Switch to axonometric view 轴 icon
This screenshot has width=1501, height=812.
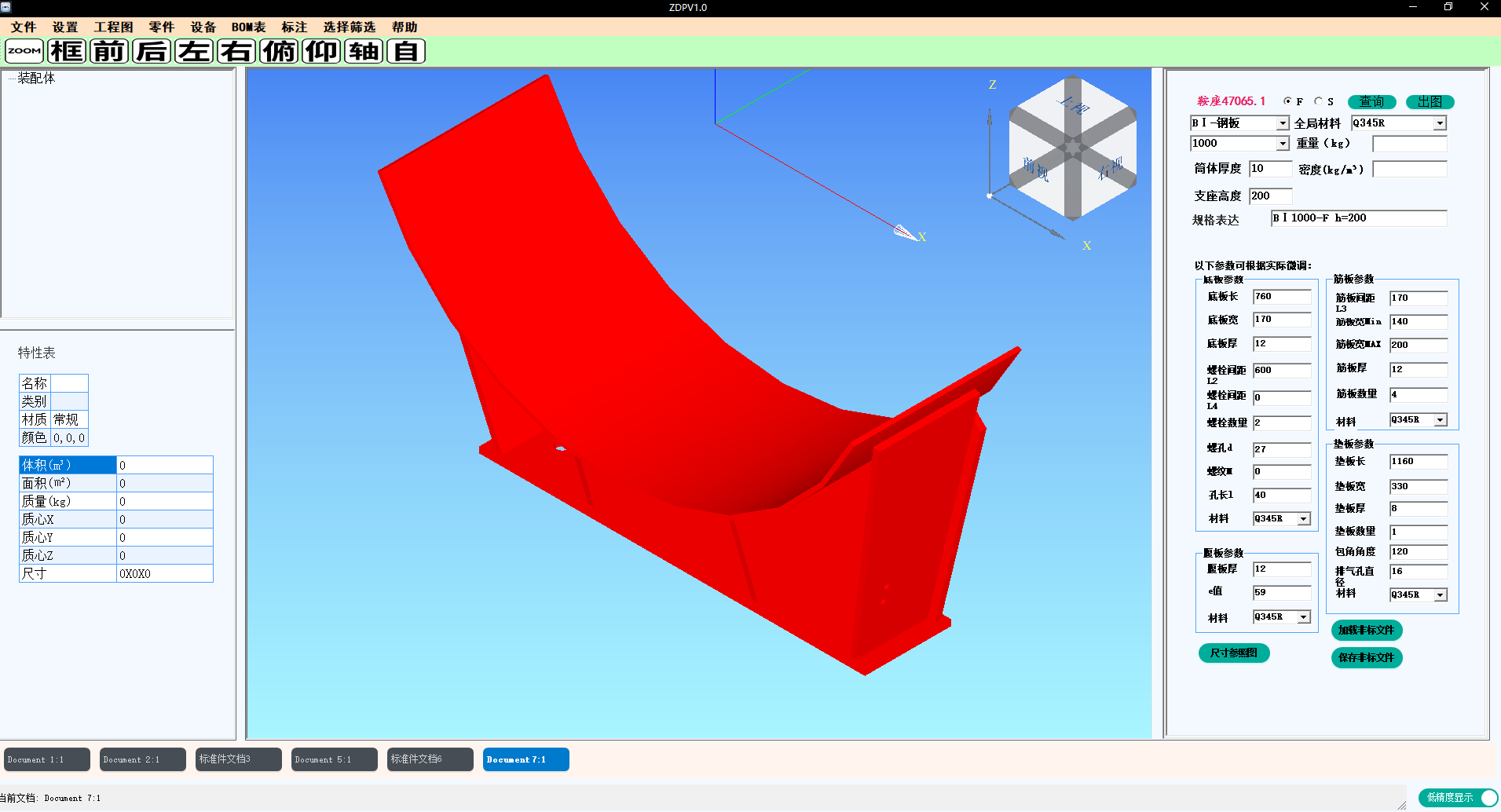pyautogui.click(x=364, y=51)
